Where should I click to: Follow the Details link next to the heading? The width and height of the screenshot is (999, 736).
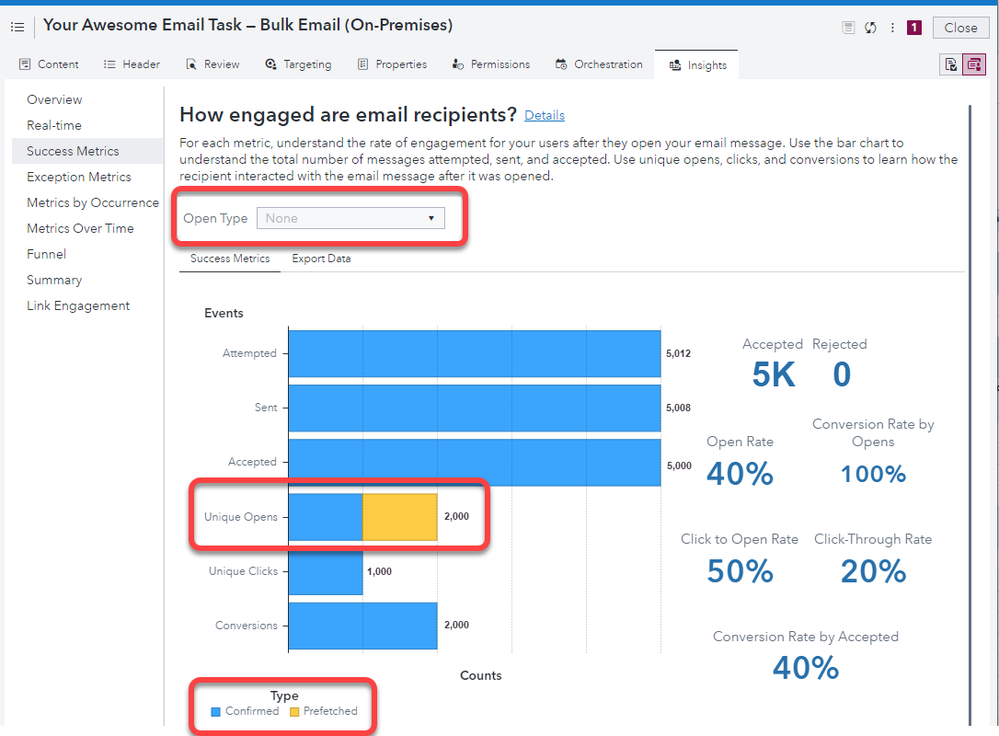click(544, 115)
